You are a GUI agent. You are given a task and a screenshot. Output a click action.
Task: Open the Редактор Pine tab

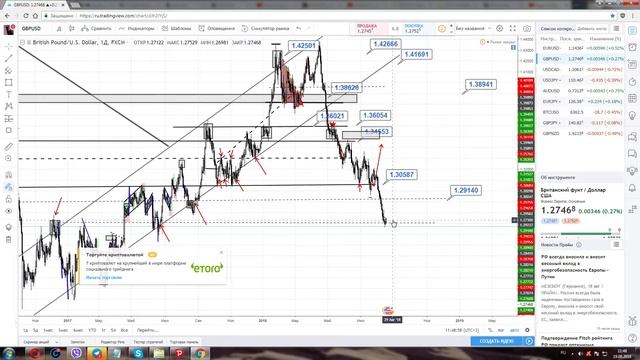coord(113,342)
